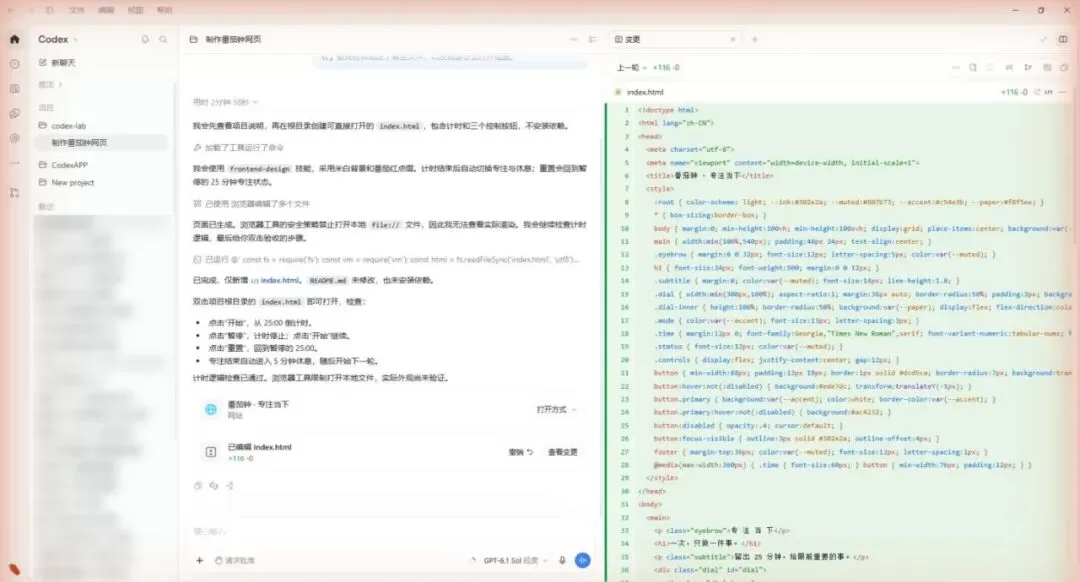Screen dimensions: 1080x582
Task: Click the collapse dash on index.html diff row
Action: pyautogui.click(x=1063, y=92)
